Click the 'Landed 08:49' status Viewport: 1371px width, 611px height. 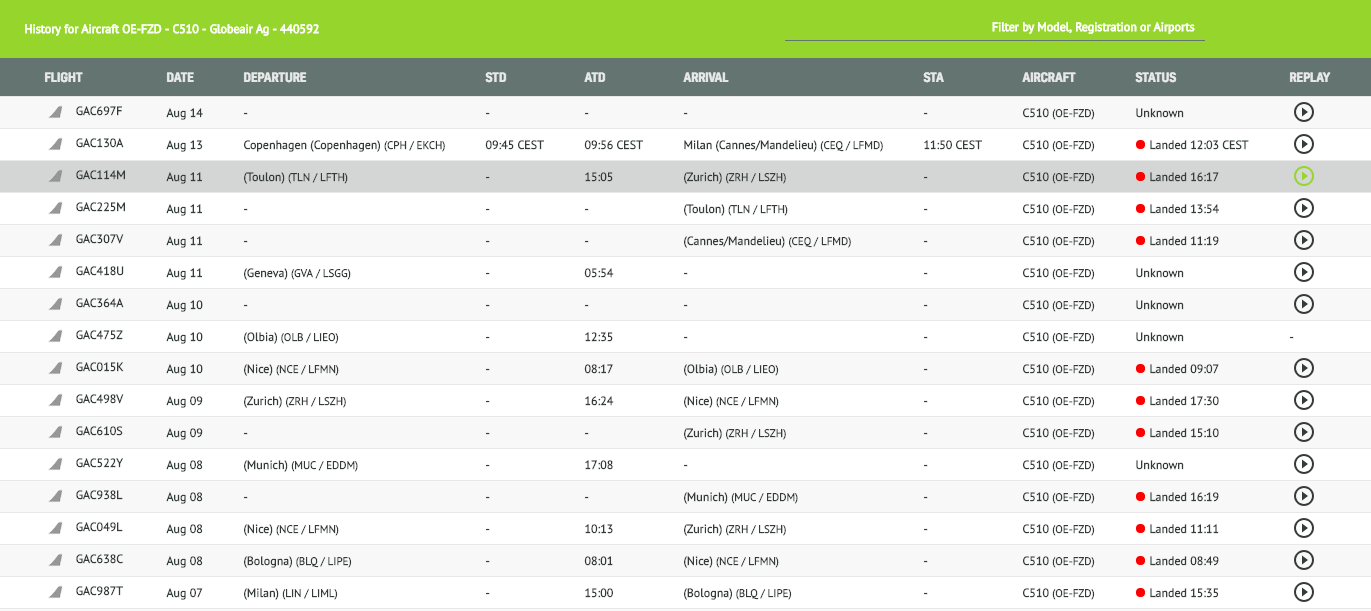tap(1177, 561)
